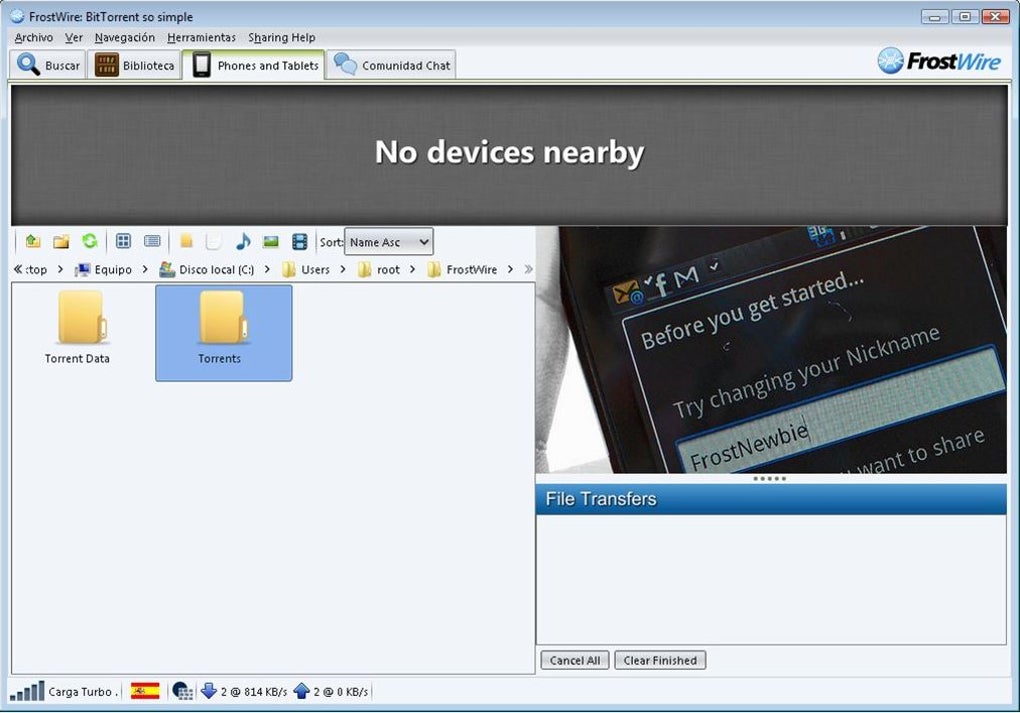Open the Sort Name Asc dropdown
The width and height of the screenshot is (1020, 713).
tap(388, 242)
